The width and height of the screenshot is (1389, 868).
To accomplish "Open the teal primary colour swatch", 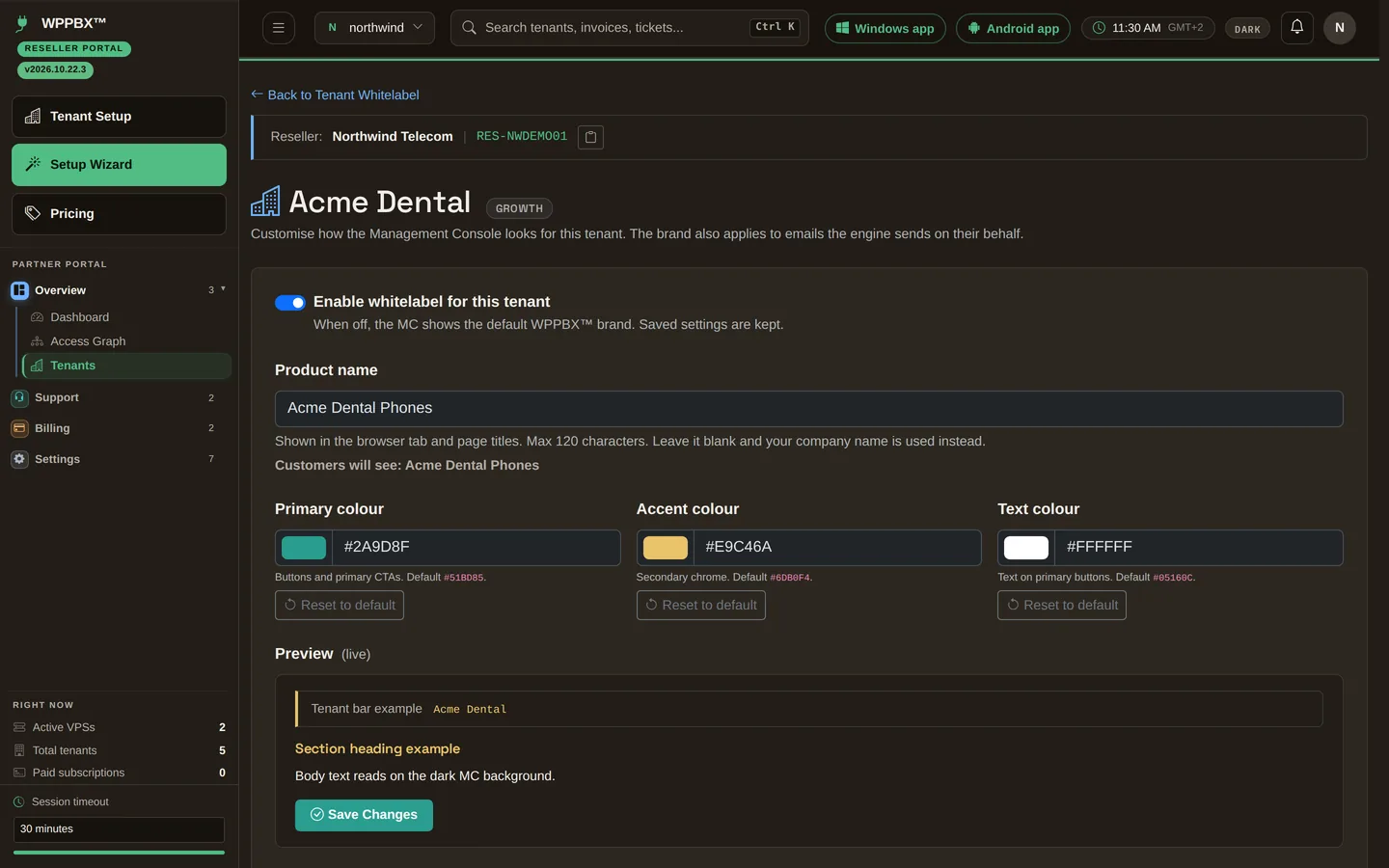I will click(304, 548).
